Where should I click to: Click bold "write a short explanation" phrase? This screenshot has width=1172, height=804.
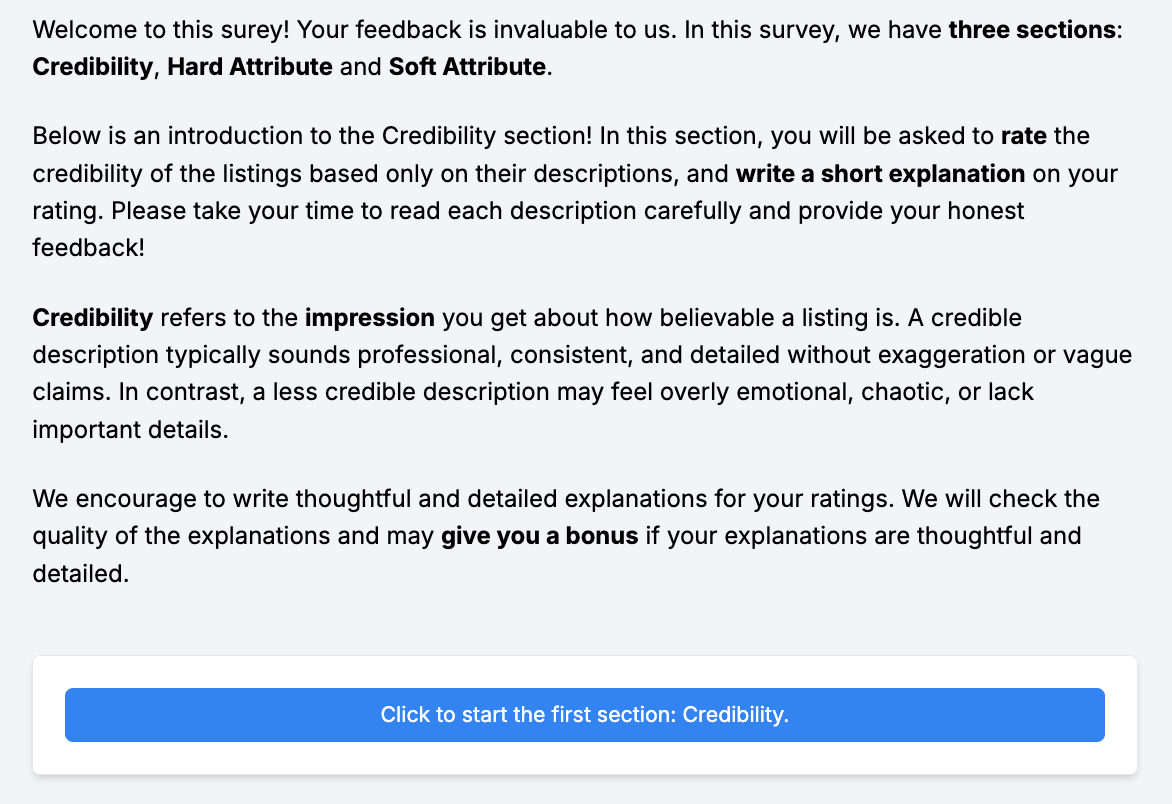click(880, 173)
